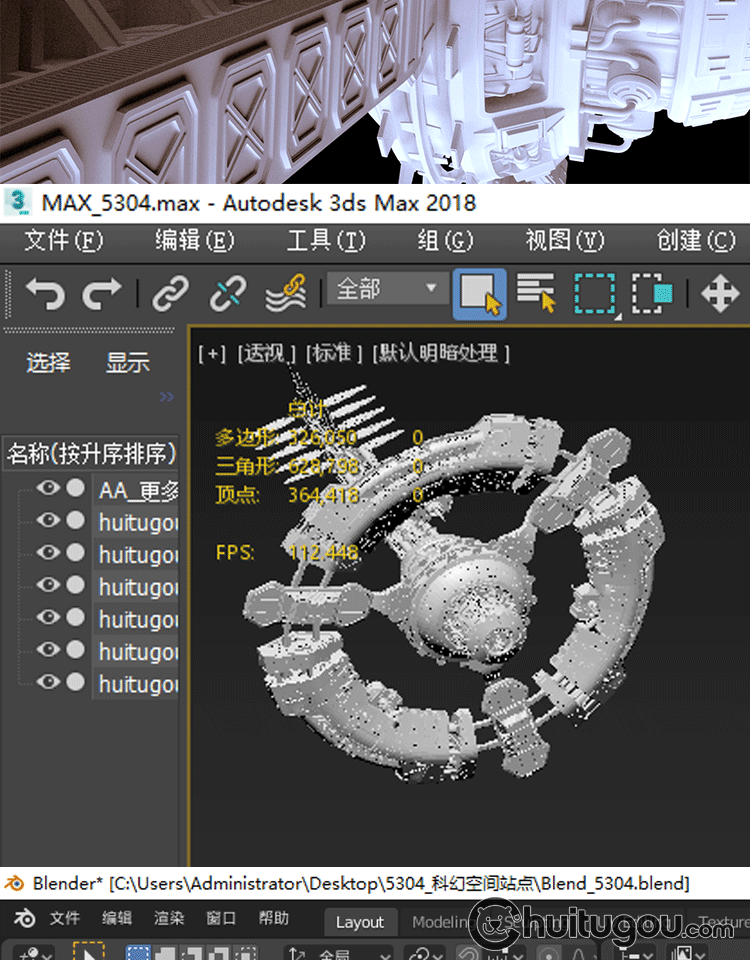Toggle visibility eye of the last huitugou item
The image size is (750, 960).
47,682
